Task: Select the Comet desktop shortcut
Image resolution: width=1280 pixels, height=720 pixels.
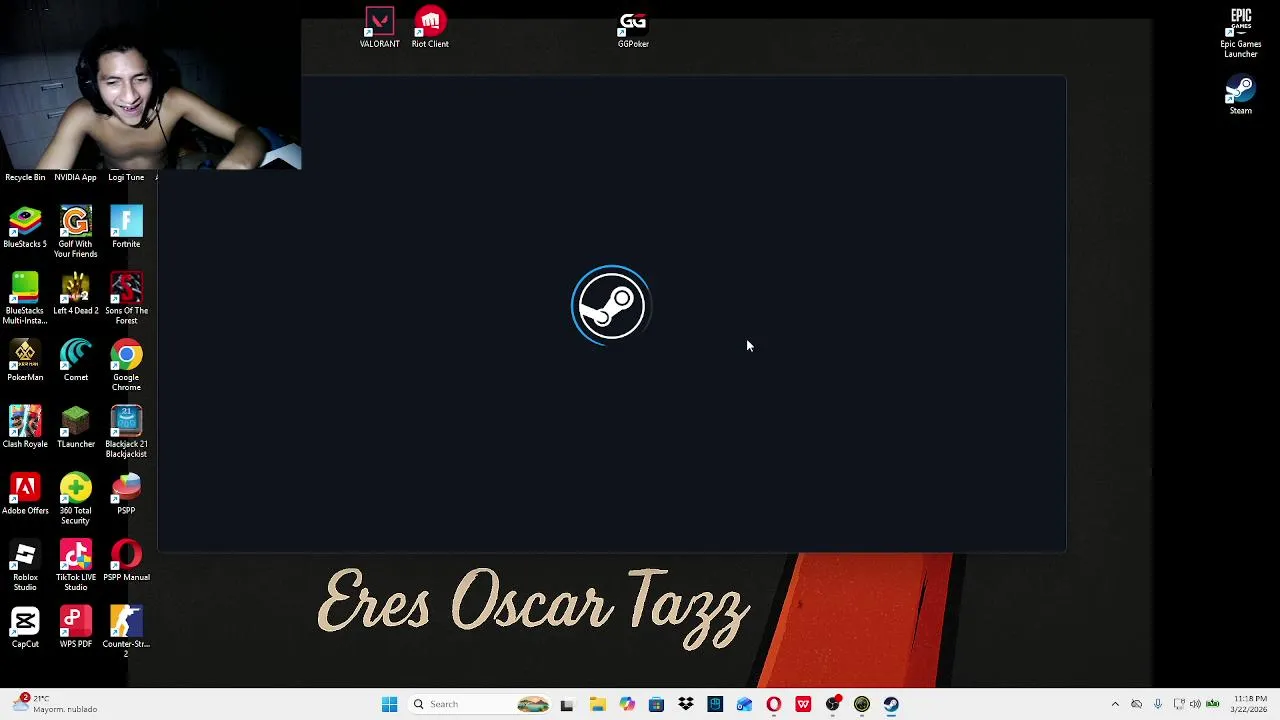Action: 76,361
